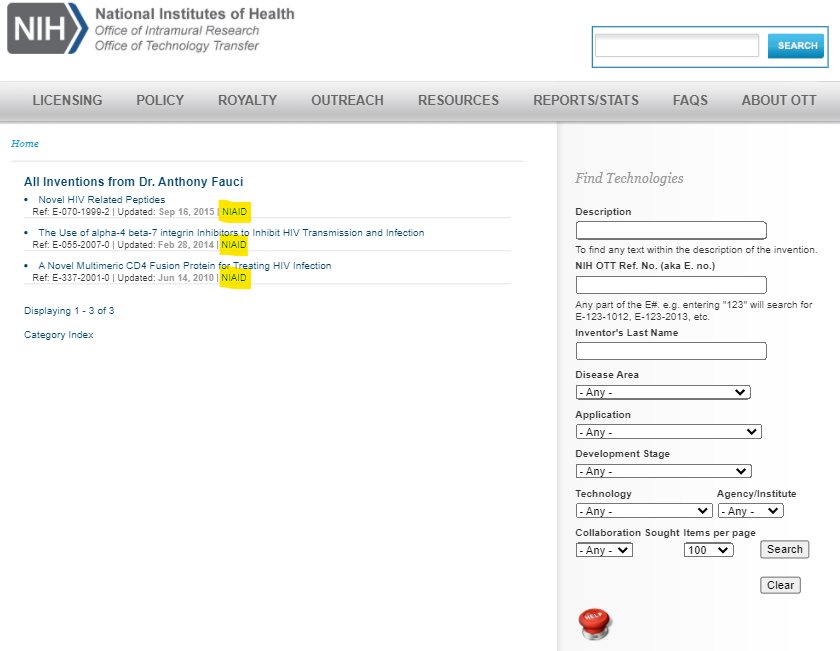Click the Ref: E-337-2001-0 text
The width and height of the screenshot is (840, 651).
[71, 278]
